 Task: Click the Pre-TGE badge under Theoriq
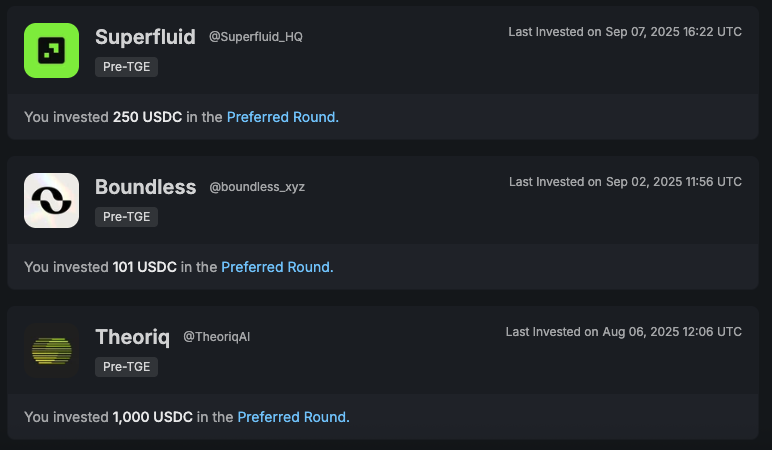127,367
